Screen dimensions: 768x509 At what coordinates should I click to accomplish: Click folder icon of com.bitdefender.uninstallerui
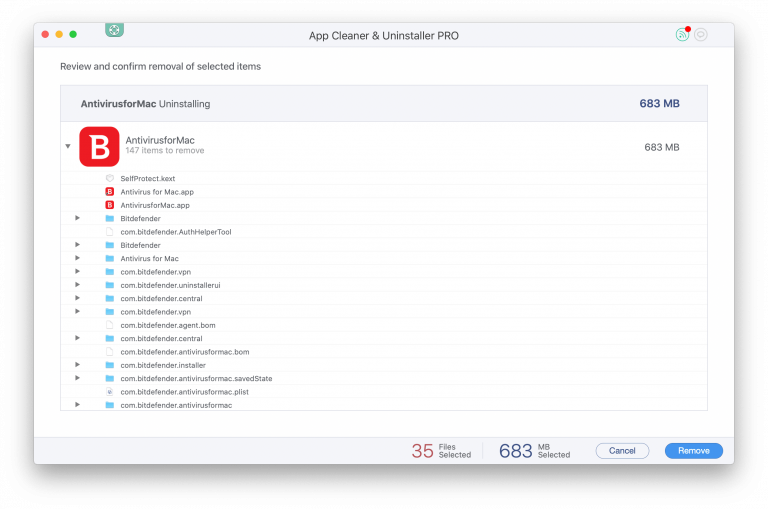click(110, 285)
